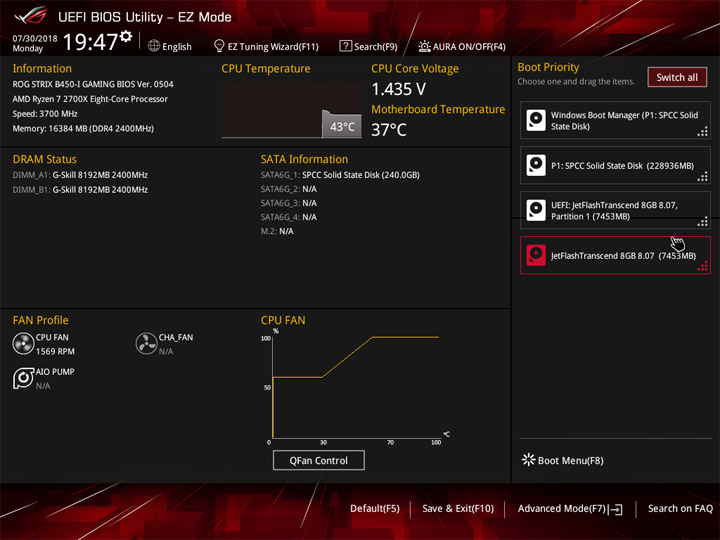Click UEFI JetFlashTranscend disk icon

pyautogui.click(x=536, y=210)
